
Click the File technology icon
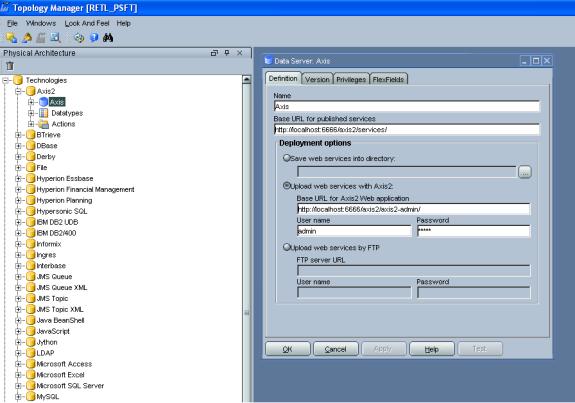31,168
